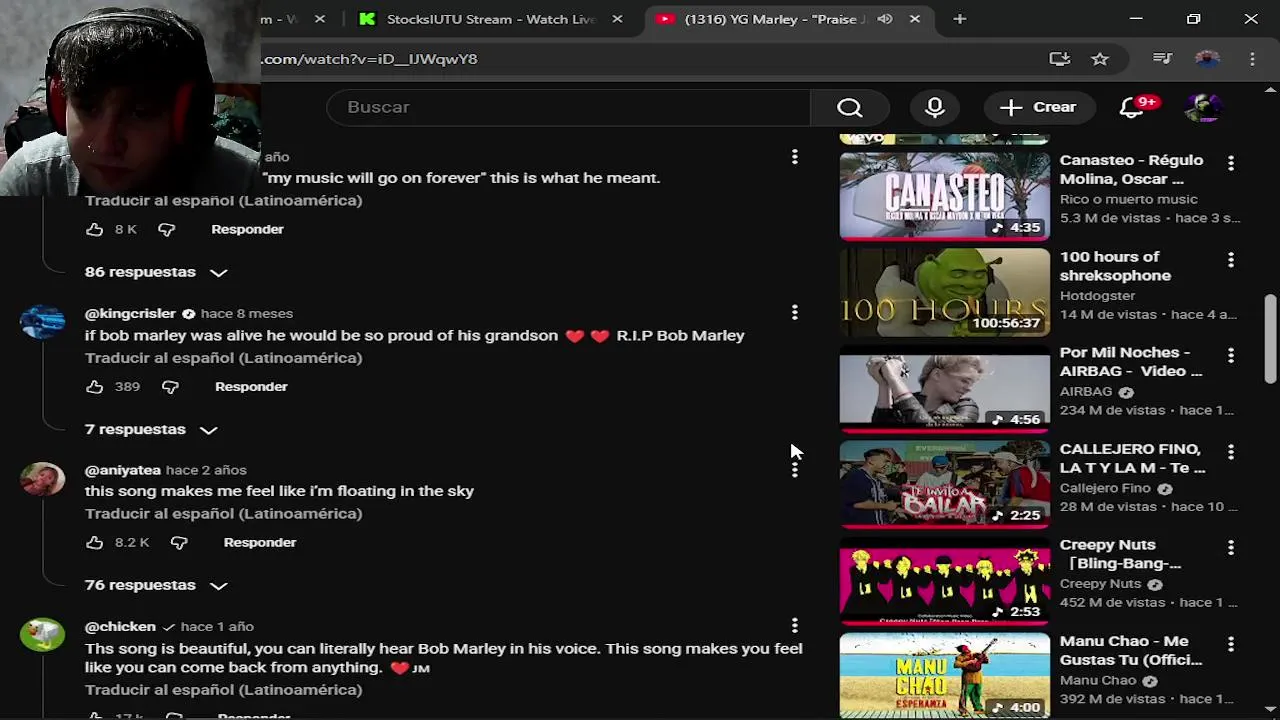Dislike the @kingcrisler comment

(170, 386)
